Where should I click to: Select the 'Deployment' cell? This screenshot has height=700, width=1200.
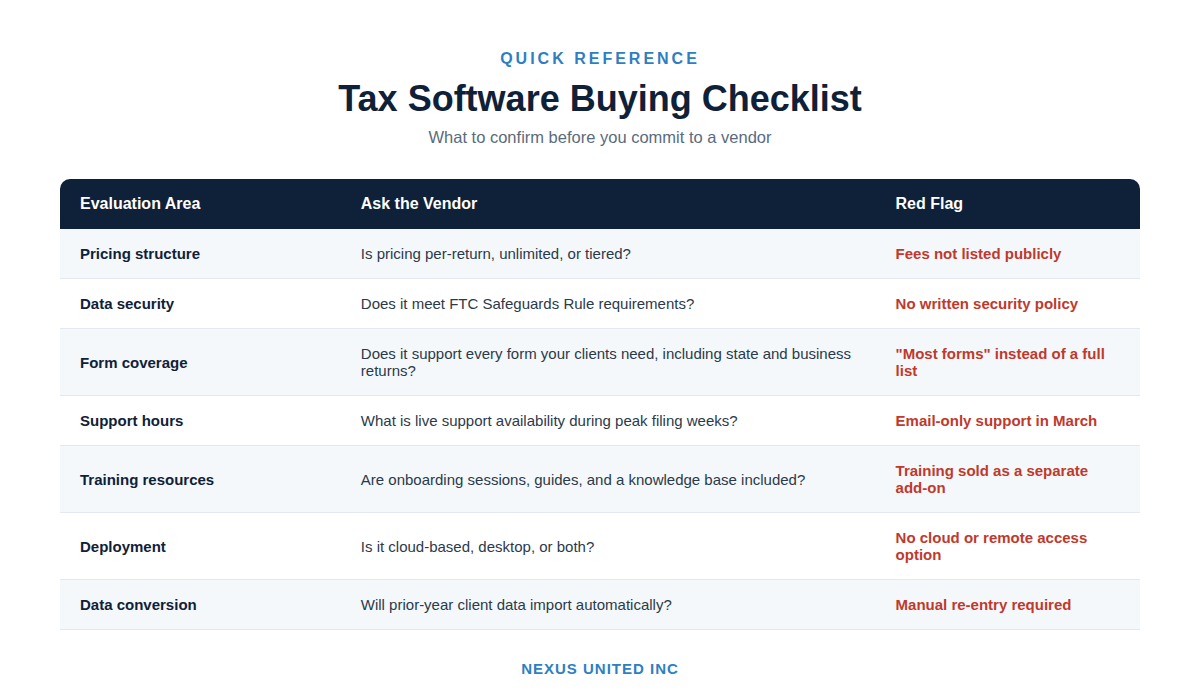click(x=123, y=547)
